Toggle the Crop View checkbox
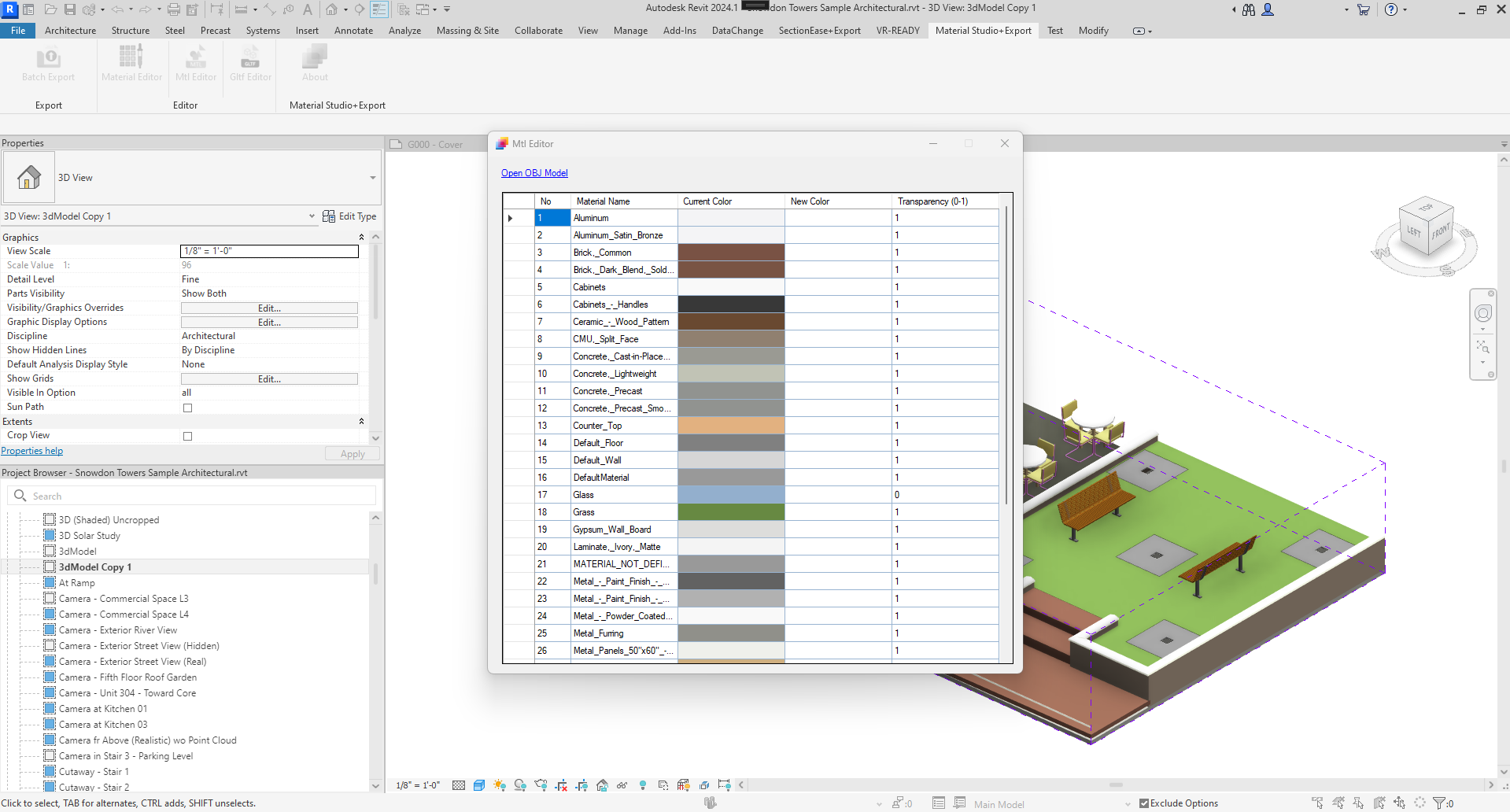The width and height of the screenshot is (1510, 812). [x=187, y=436]
